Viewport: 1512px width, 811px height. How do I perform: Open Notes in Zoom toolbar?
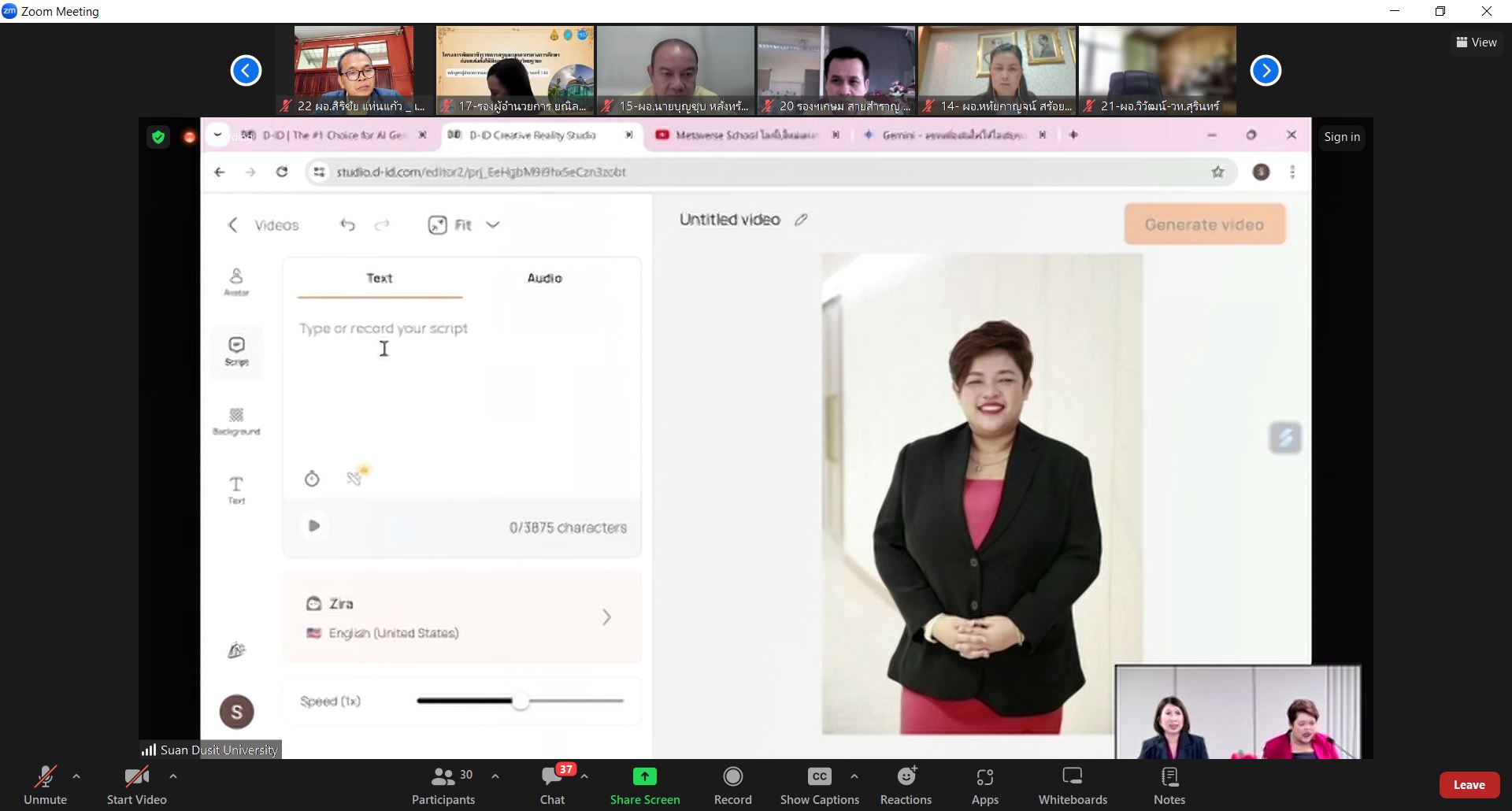point(1169,786)
